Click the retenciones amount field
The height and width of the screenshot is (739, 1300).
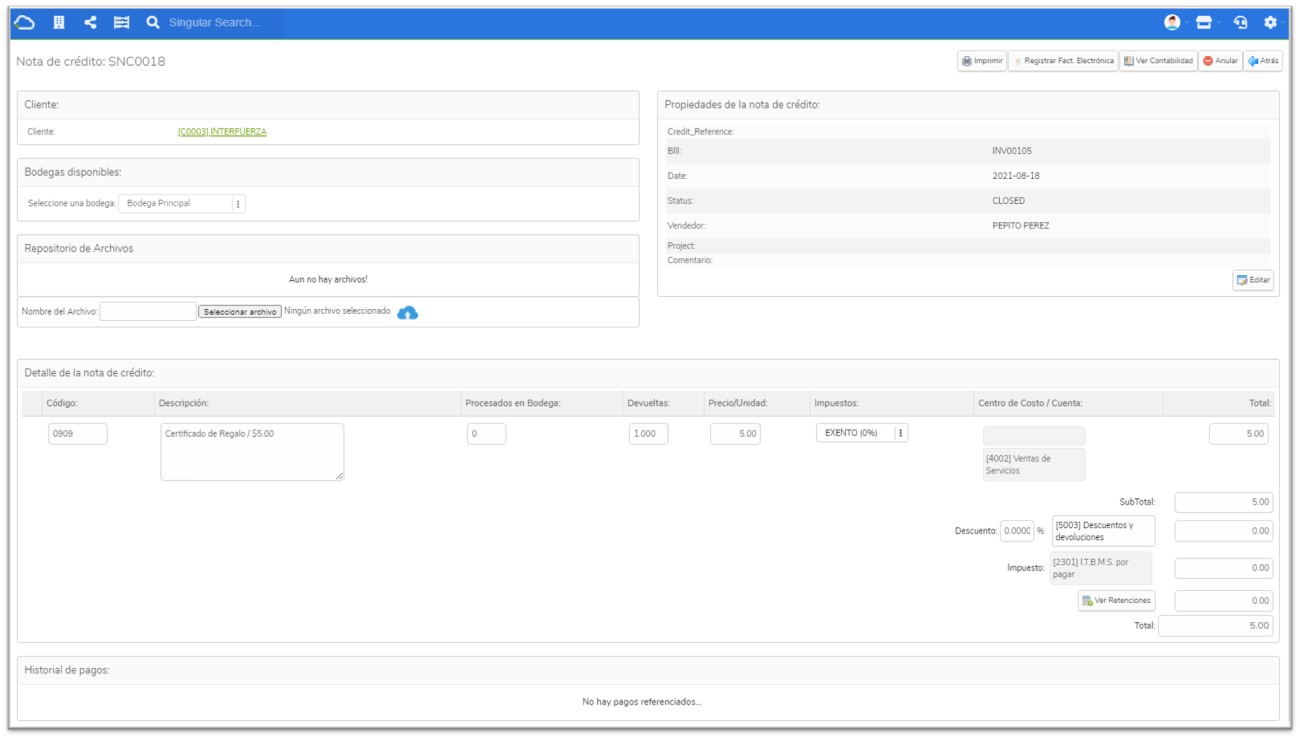click(x=1224, y=601)
